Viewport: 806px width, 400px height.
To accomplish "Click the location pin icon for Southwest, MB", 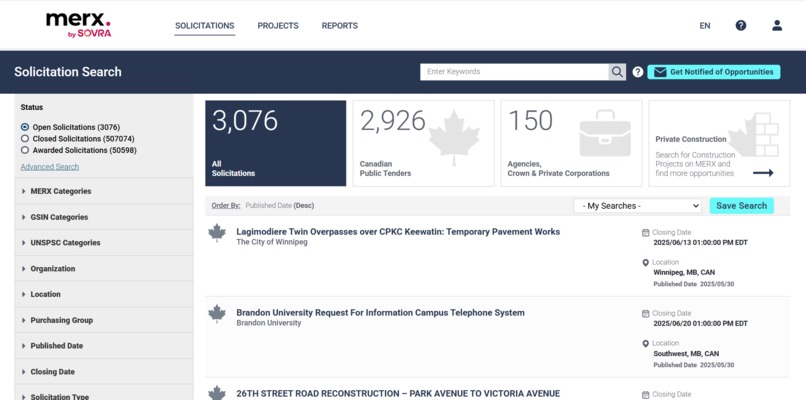I will [646, 343].
